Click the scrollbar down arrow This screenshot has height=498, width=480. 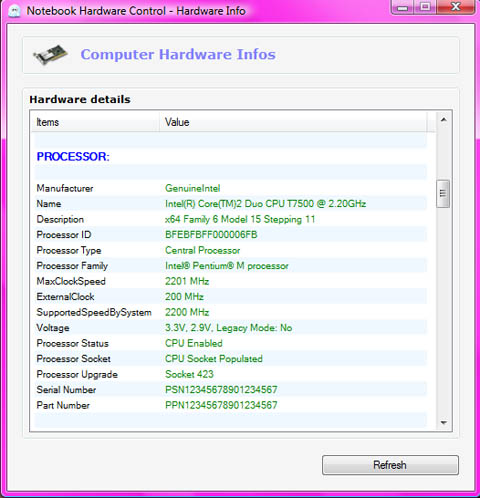click(443, 423)
